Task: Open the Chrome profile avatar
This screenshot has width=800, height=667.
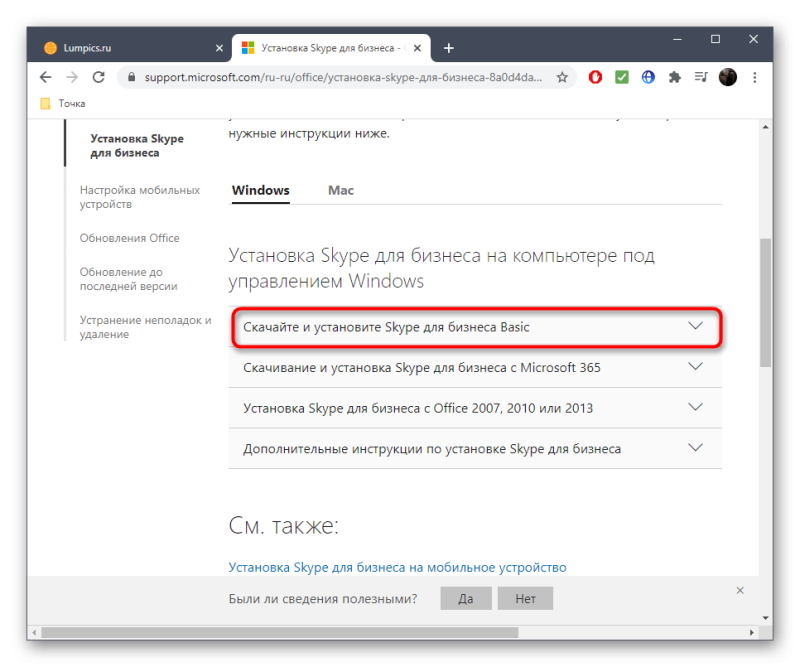Action: click(728, 77)
